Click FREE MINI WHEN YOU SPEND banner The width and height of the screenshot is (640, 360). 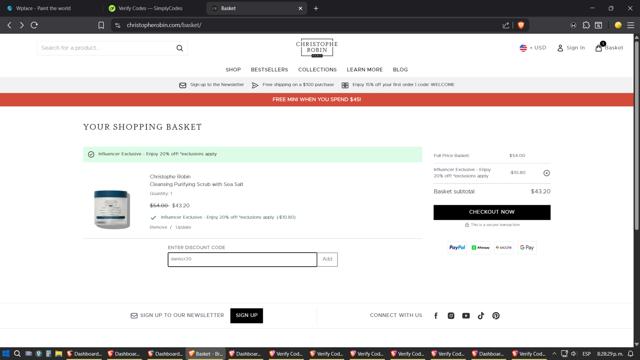pyautogui.click(x=317, y=100)
